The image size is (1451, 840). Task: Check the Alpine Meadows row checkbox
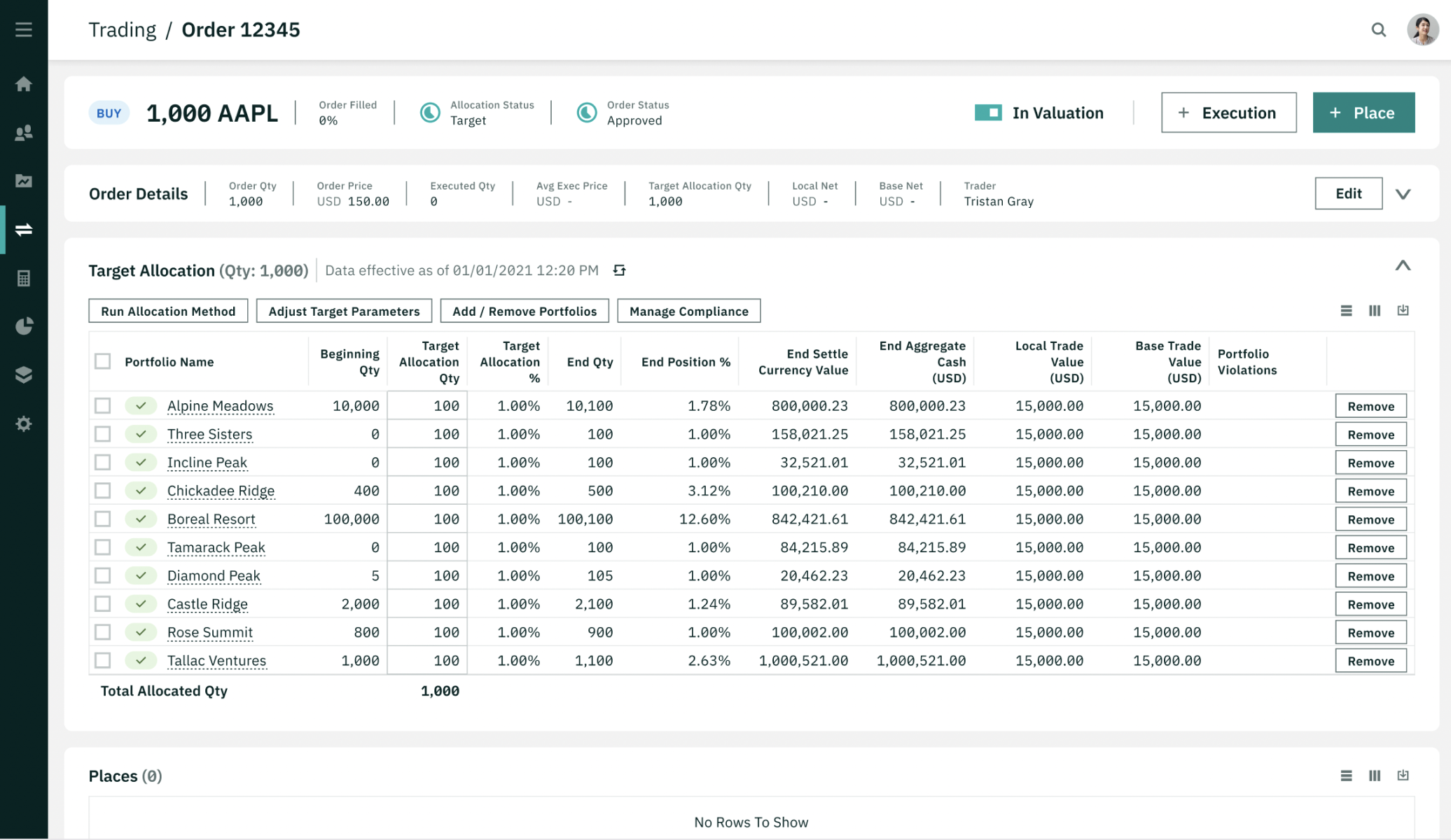[x=103, y=405]
